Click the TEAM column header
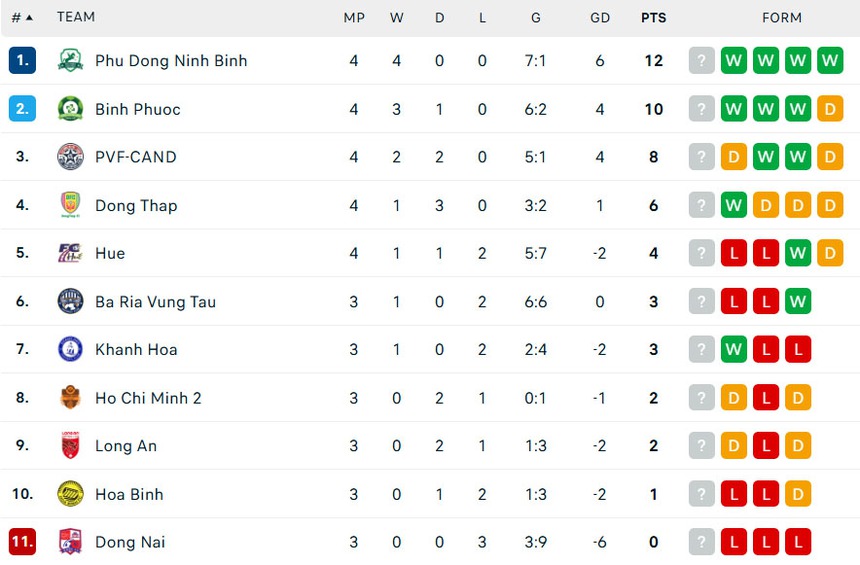Screen dimensions: 860x565 pyautogui.click(x=76, y=17)
